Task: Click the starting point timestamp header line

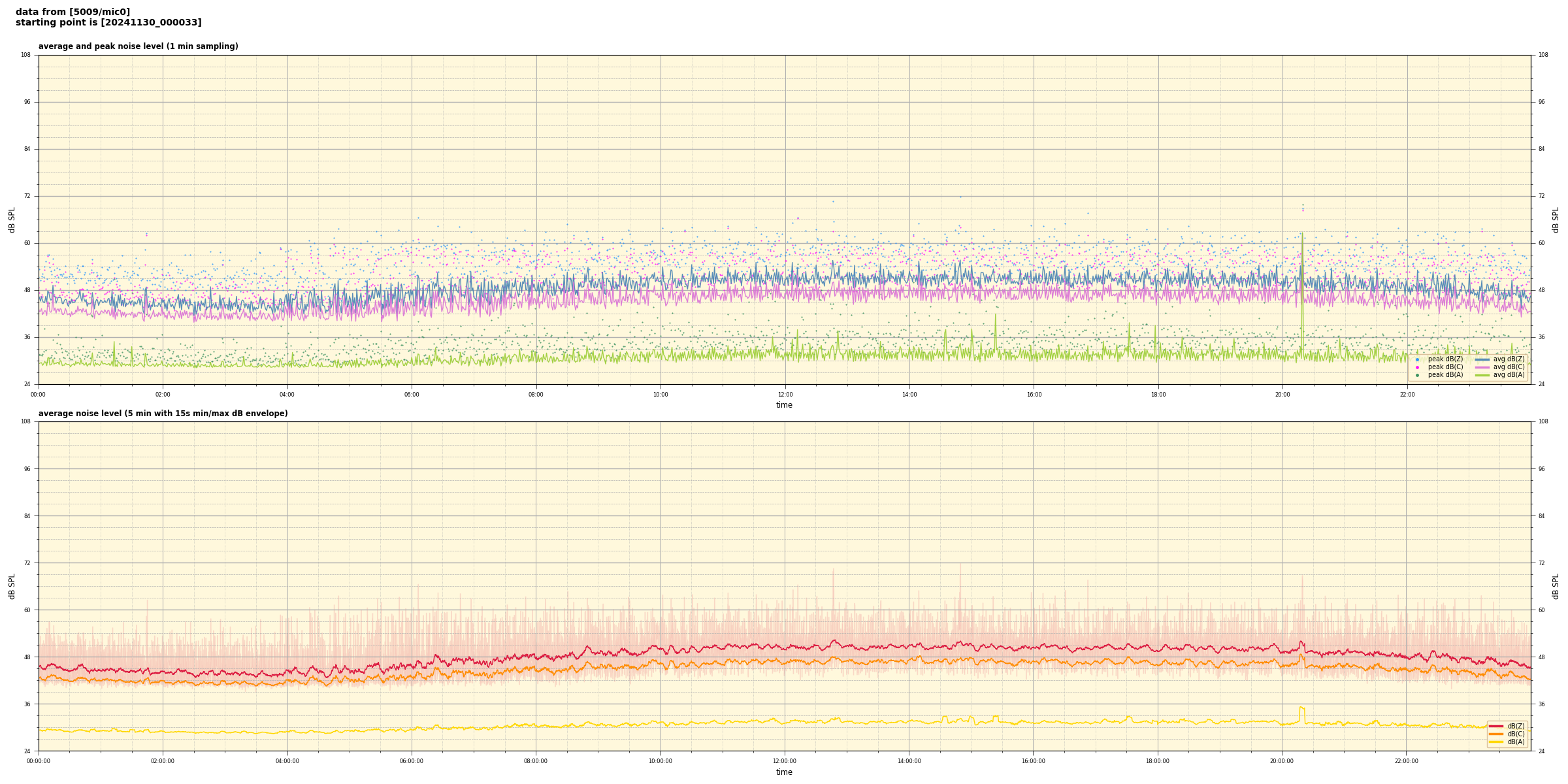Action: pyautogui.click(x=108, y=23)
